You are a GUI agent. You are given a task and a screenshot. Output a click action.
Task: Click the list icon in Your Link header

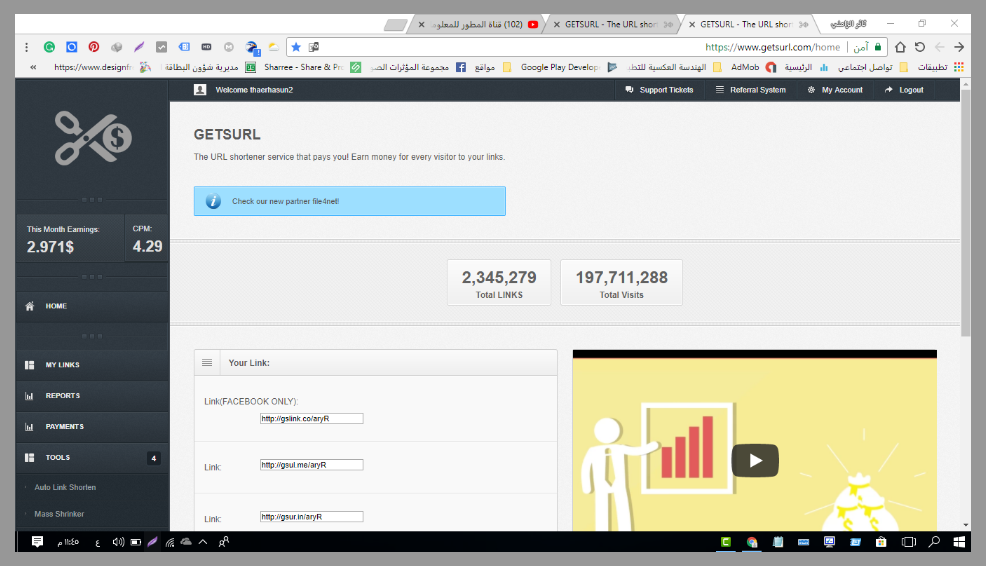point(207,363)
